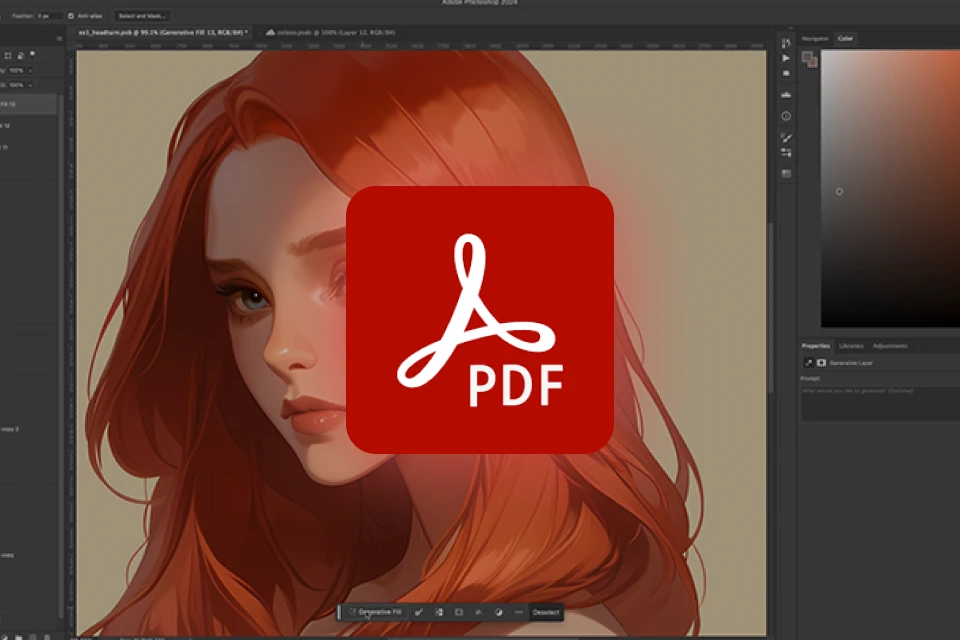
Task: Click the lock all icon in Layers panel
Action: tap(20, 56)
